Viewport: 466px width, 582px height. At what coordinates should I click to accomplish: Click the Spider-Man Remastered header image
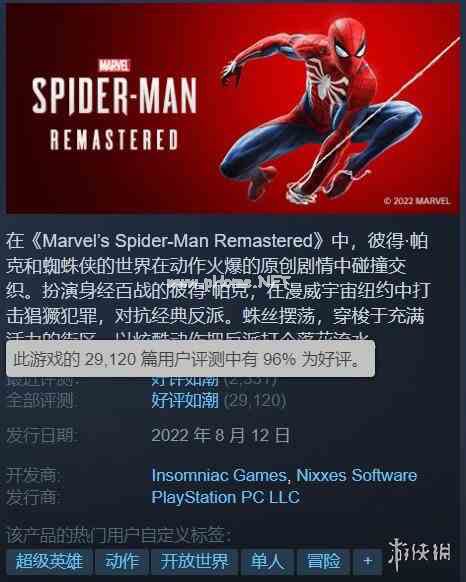(x=233, y=108)
